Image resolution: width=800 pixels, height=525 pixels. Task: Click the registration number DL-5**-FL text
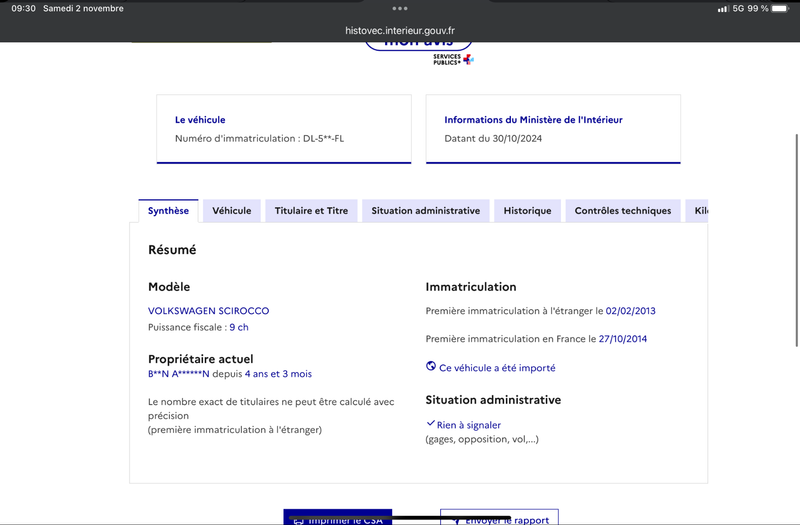tap(323, 138)
